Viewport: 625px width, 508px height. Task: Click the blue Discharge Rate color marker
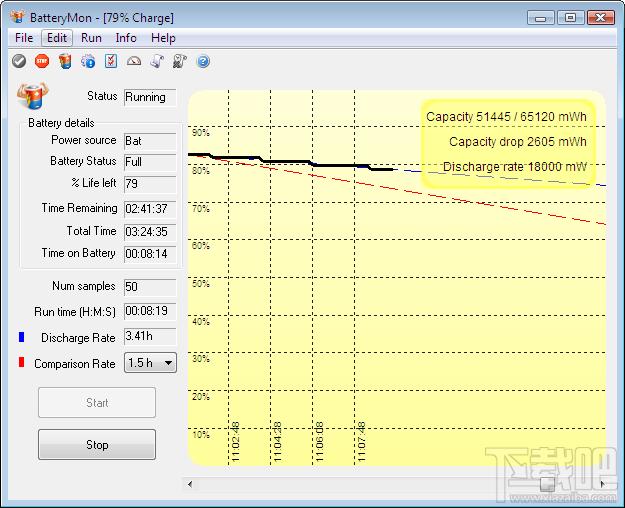pyautogui.click(x=22, y=337)
